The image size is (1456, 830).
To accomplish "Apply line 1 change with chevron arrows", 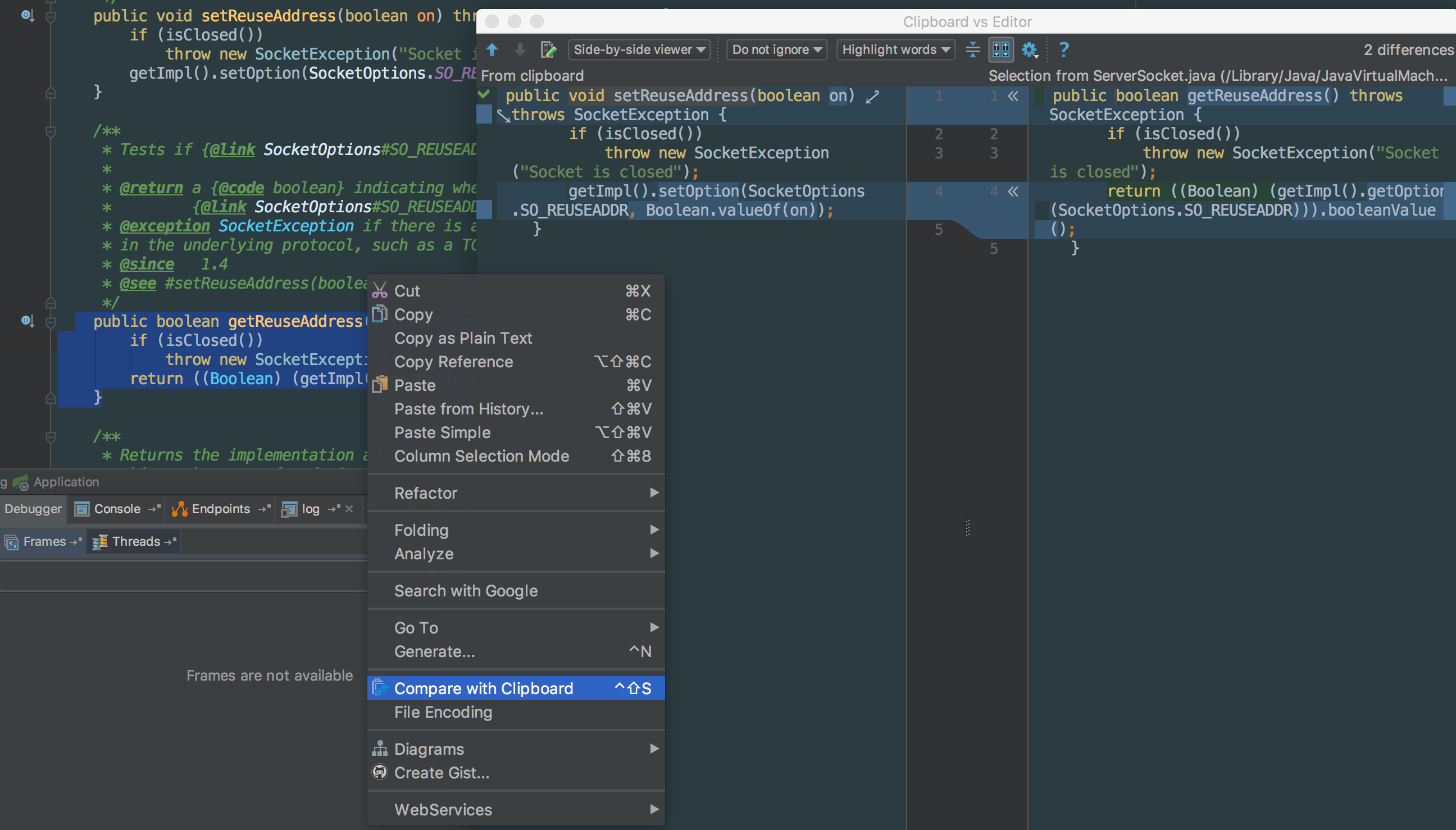I will pos(1013,96).
